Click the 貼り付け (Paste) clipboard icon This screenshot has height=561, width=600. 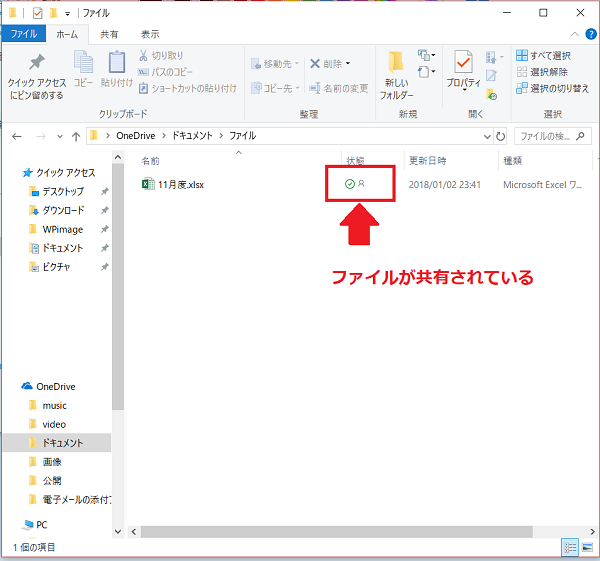coord(117,62)
